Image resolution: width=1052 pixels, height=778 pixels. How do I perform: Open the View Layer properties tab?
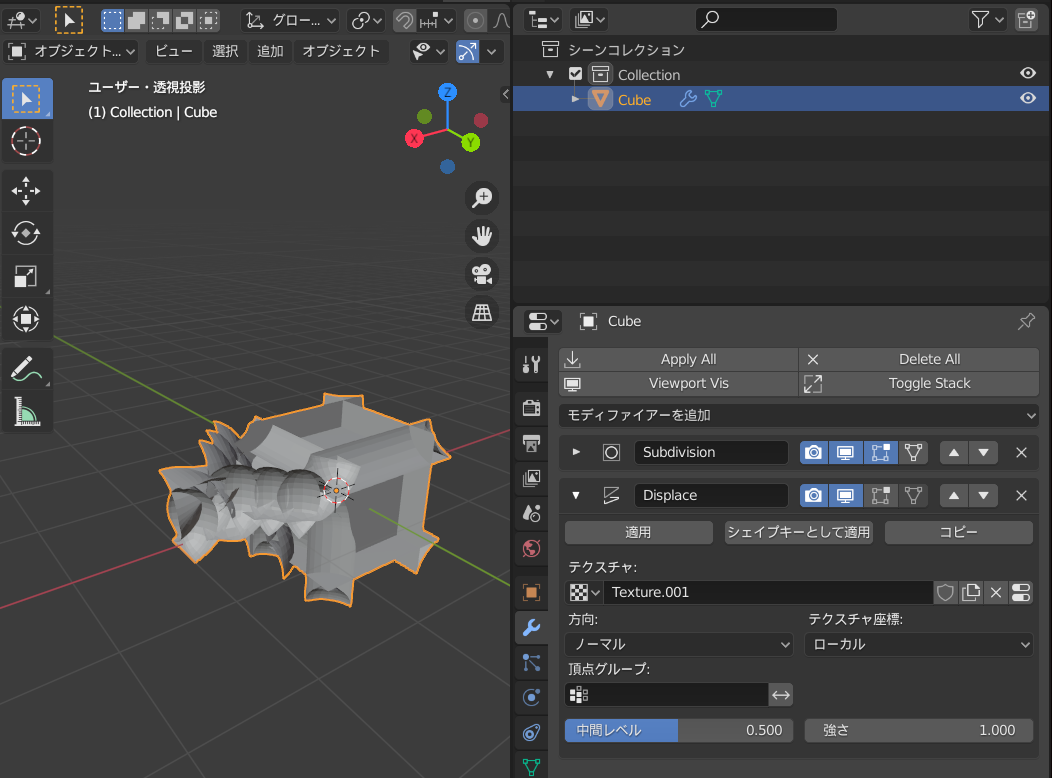(531, 478)
